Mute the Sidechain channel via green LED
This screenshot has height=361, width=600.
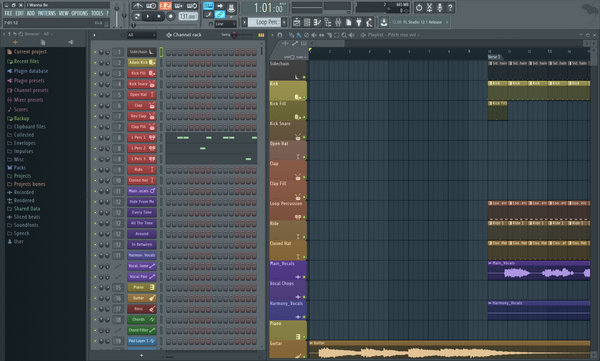[95, 52]
